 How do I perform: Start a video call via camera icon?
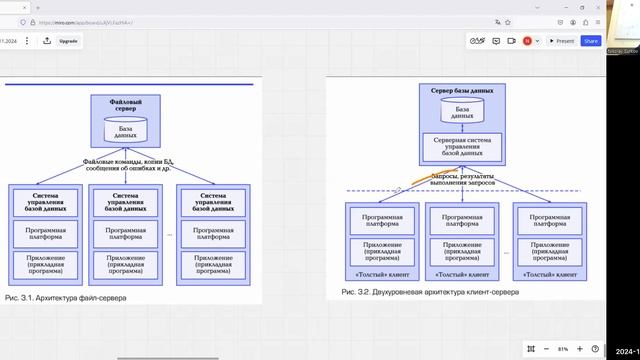pos(511,41)
